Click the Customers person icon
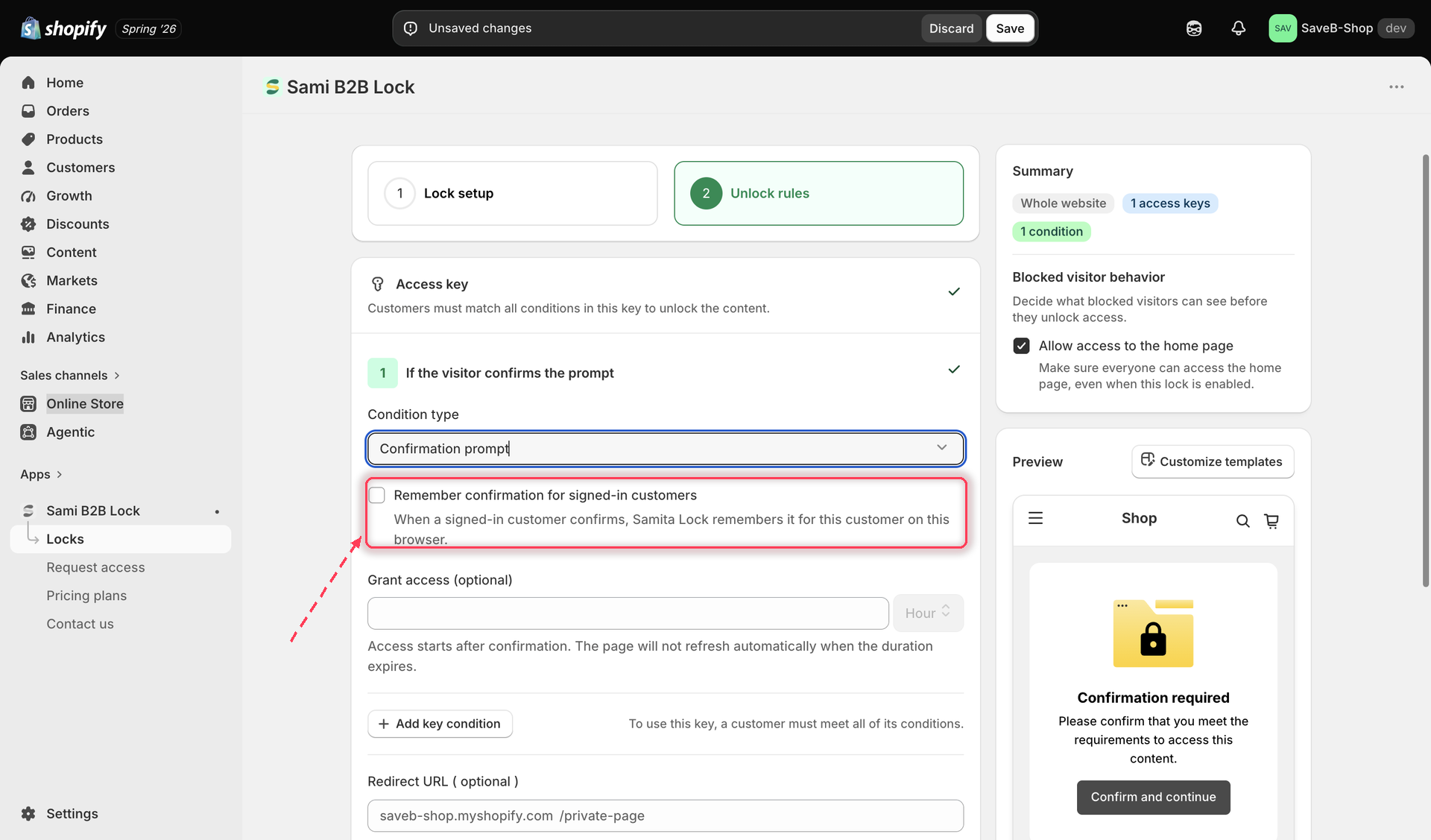 (x=28, y=168)
